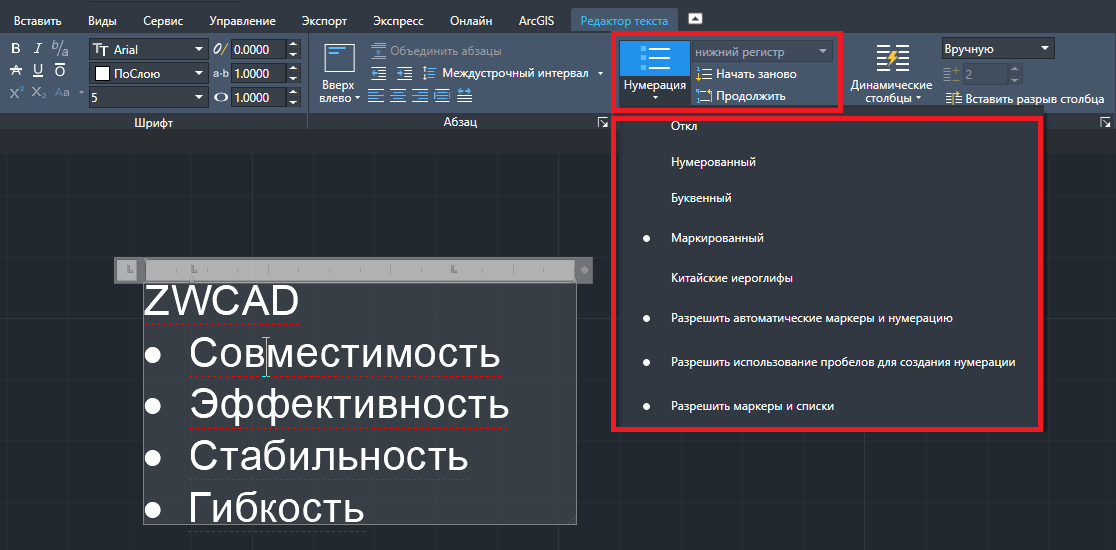Click the text ruler's right diamond handle

[584, 270]
